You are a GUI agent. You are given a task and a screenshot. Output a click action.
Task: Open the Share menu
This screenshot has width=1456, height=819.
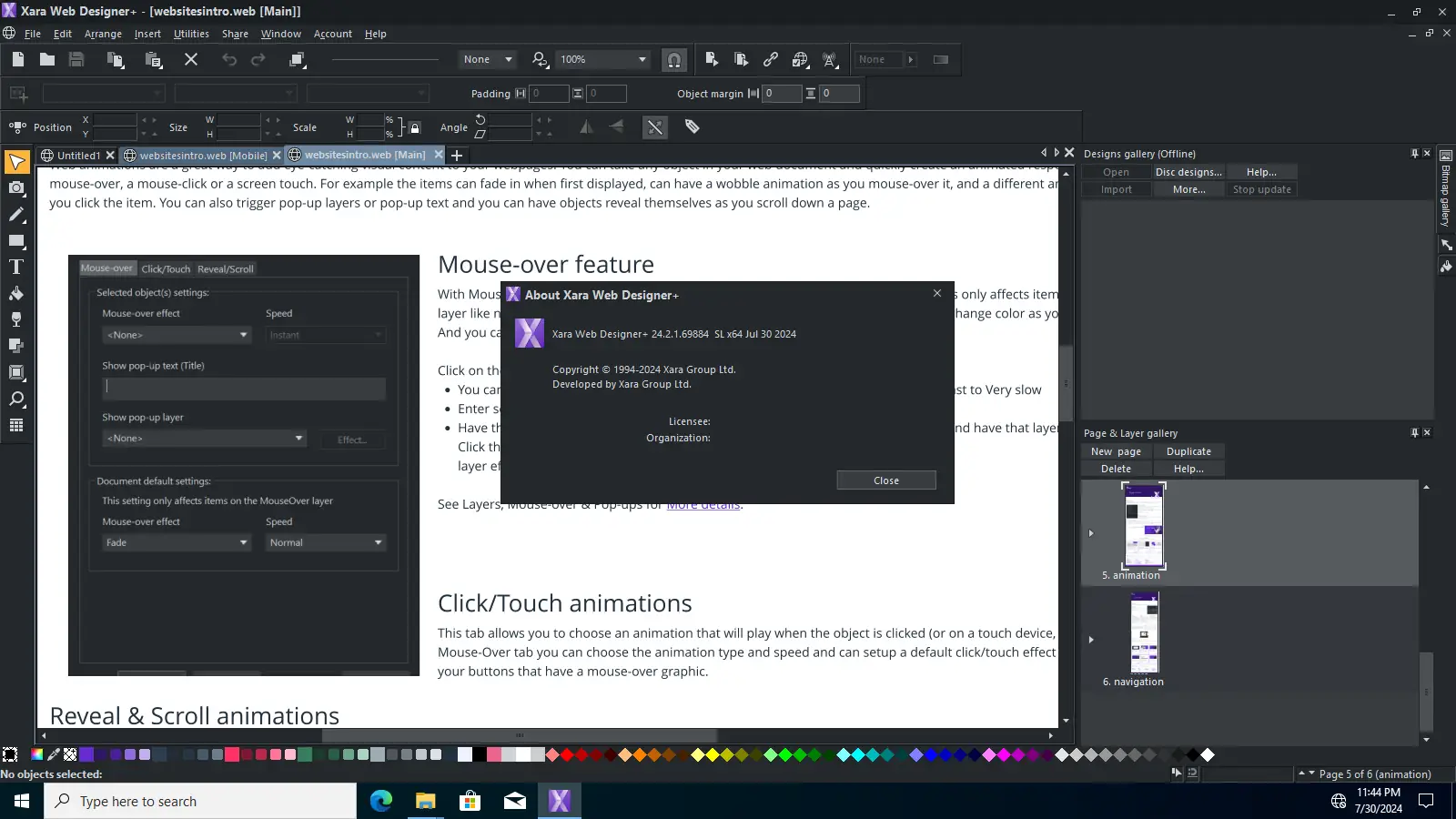pos(235,34)
